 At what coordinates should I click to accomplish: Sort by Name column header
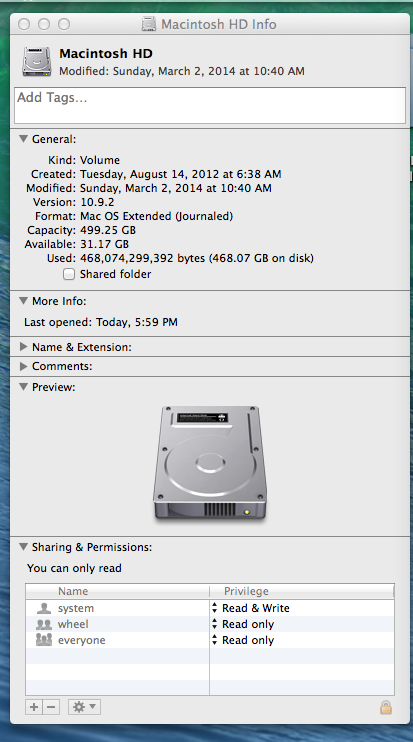[x=117, y=591]
